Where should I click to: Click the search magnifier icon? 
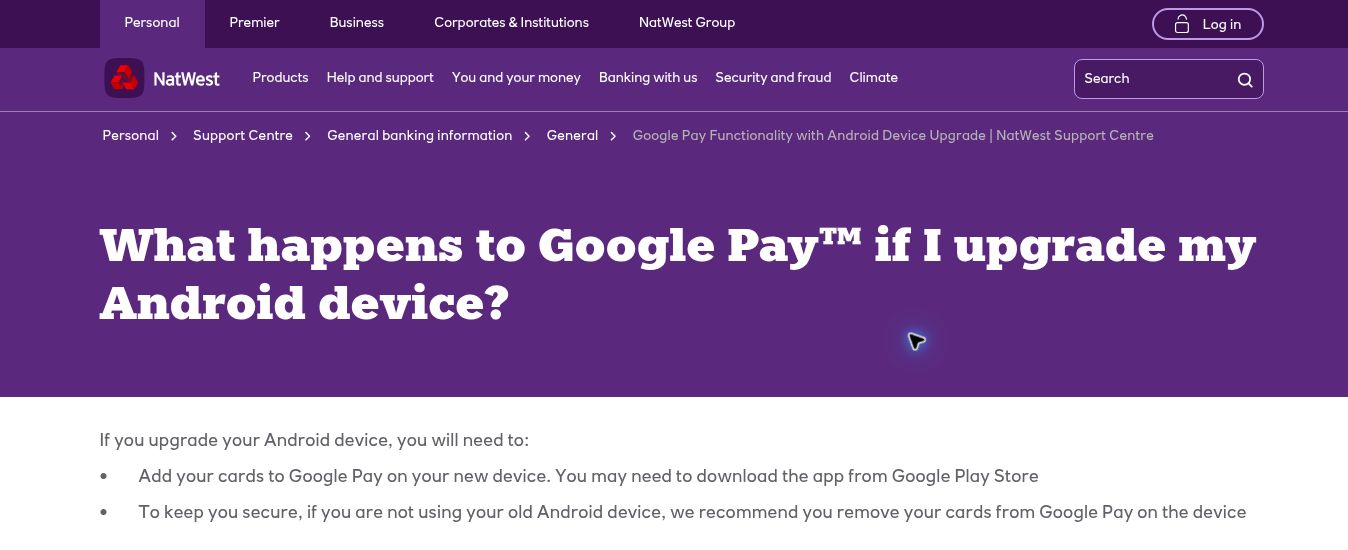[1245, 80]
